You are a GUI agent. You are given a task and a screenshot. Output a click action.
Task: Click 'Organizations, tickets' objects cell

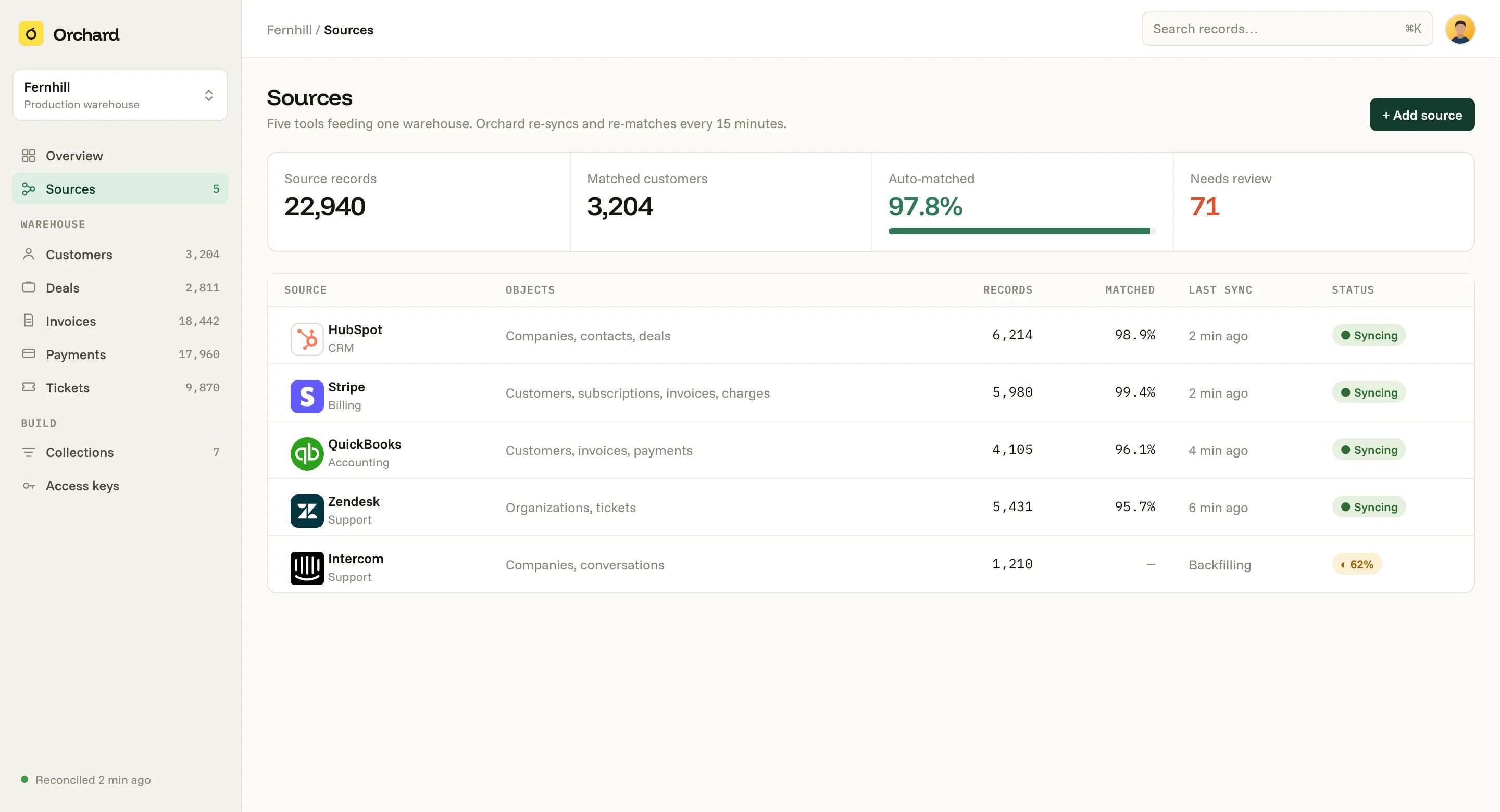570,508
